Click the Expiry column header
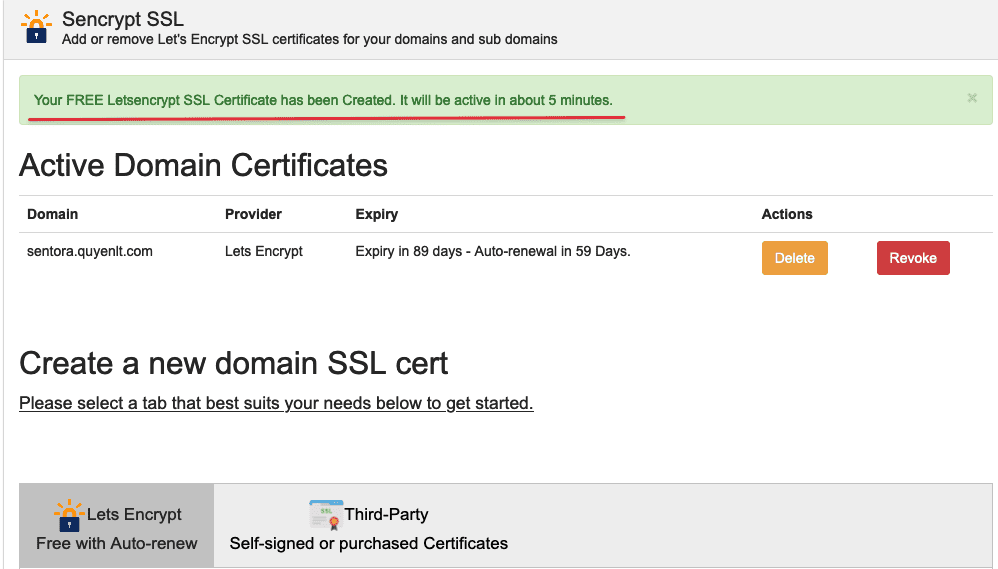Screen dimensions: 998x569 click(x=376, y=214)
